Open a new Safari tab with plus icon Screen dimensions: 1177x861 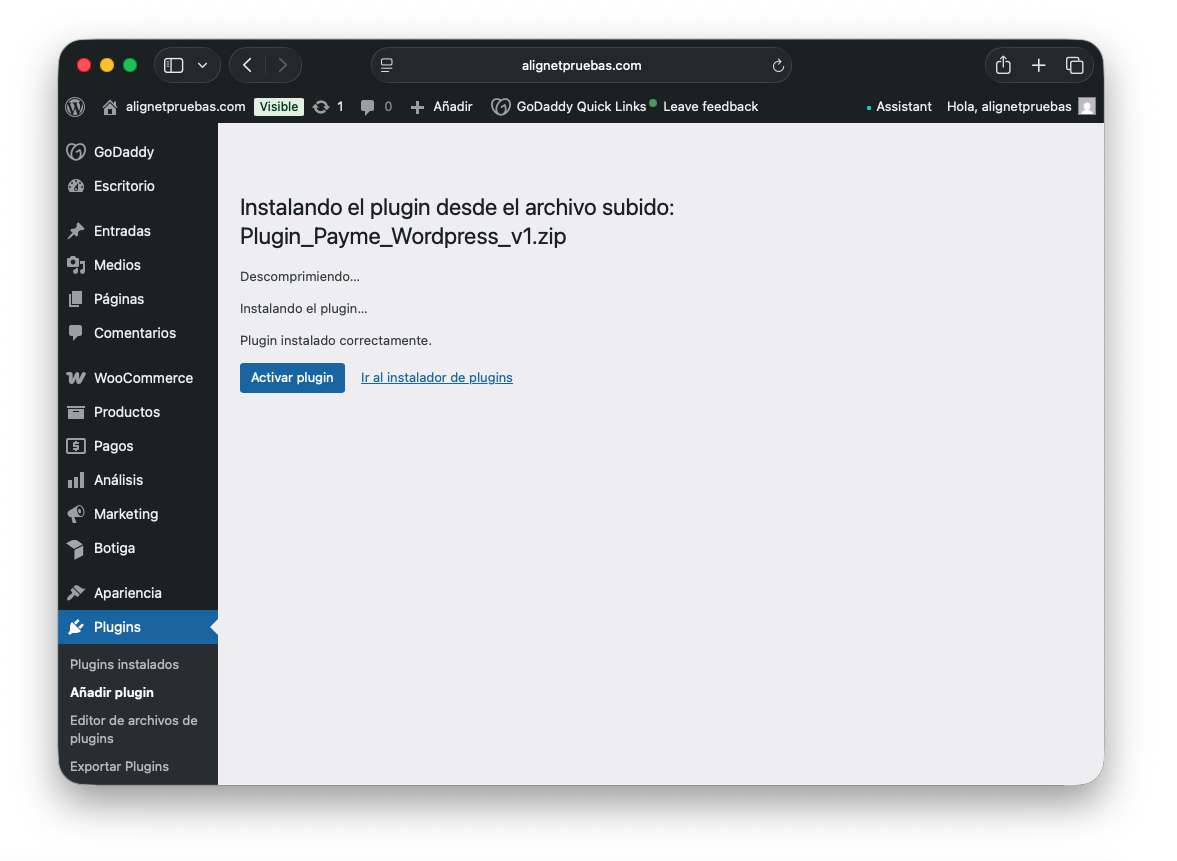coord(1039,66)
